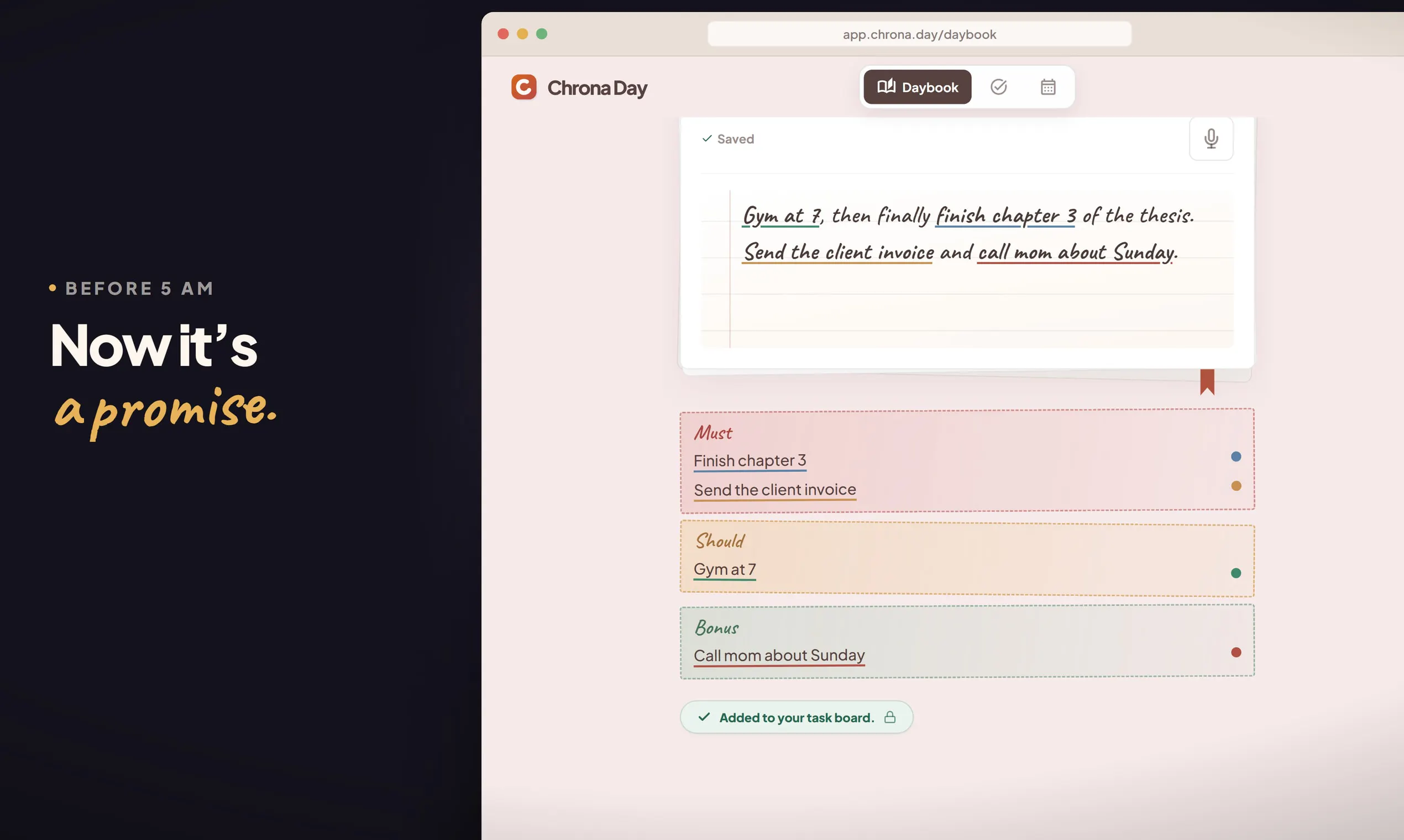Click blue dot beside Finish chapter 3
1404x840 pixels.
click(1236, 456)
